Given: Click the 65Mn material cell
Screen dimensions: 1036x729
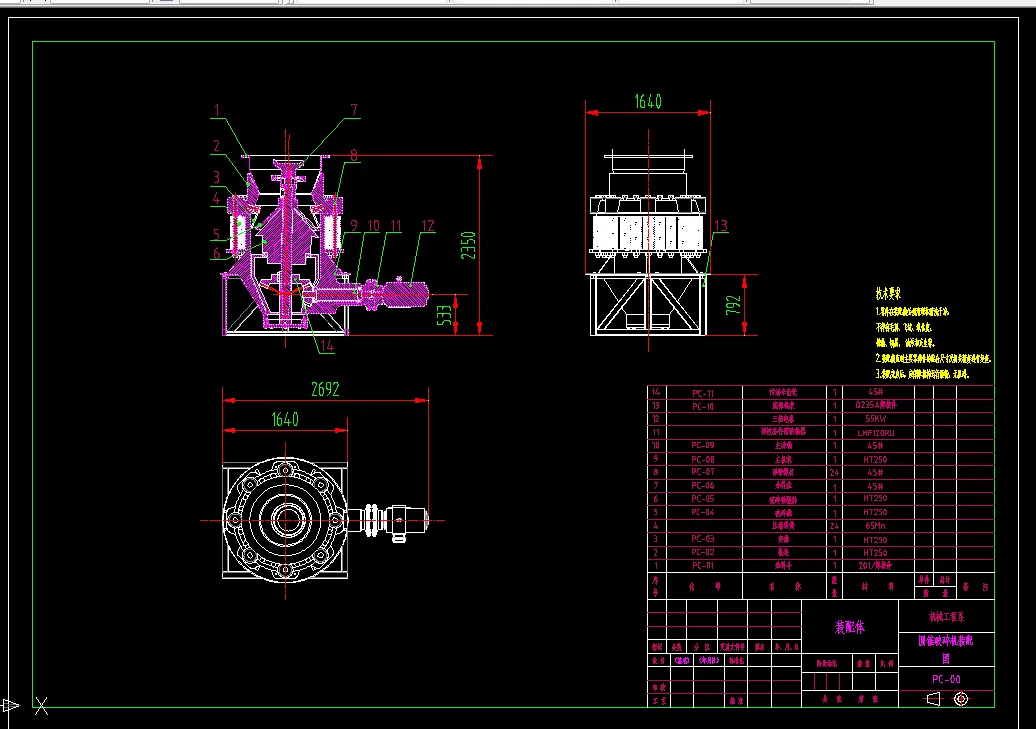Looking at the screenshot, I should [x=875, y=526].
